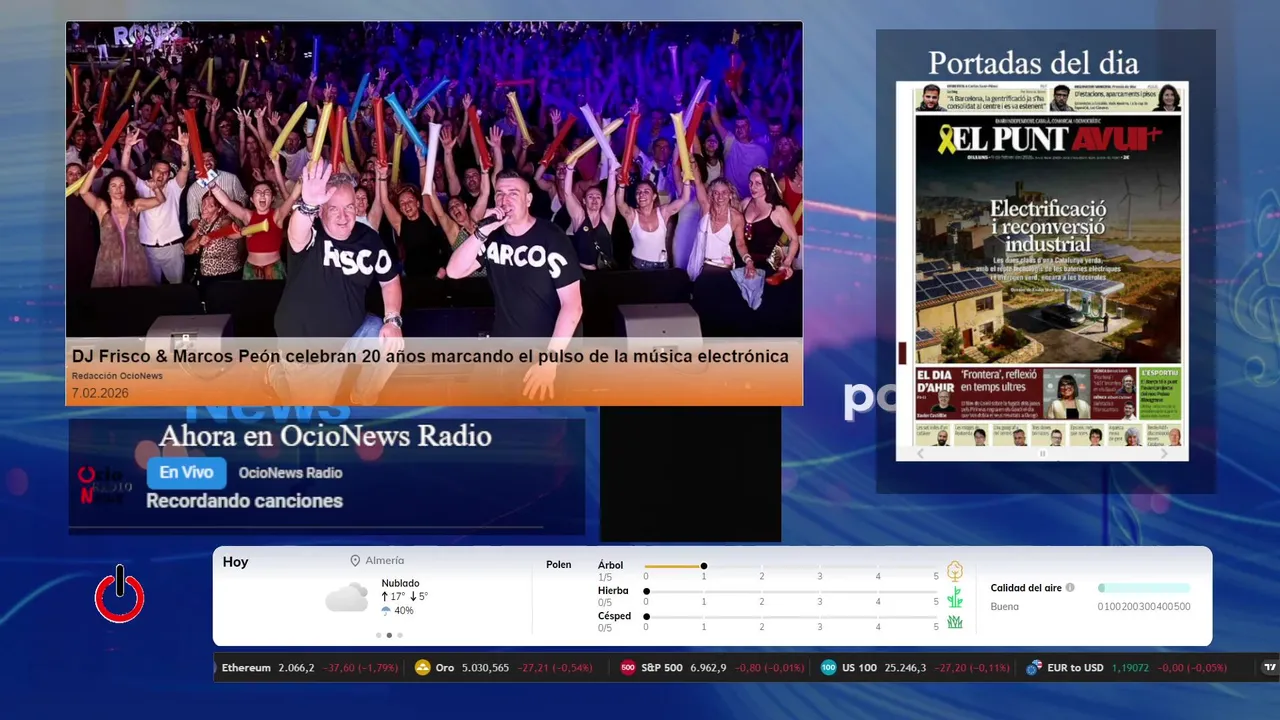Image resolution: width=1280 pixels, height=720 pixels.
Task: Go to previous cover in Portadas slideshow
Action: coord(921,453)
